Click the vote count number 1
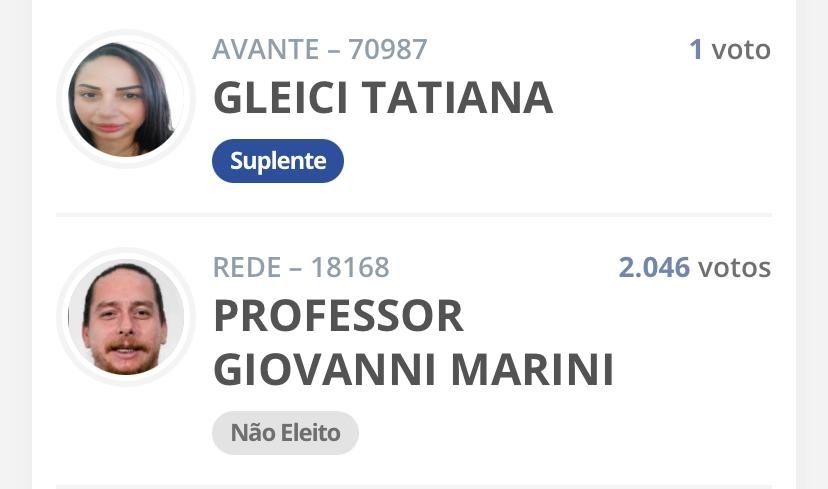The image size is (828, 489). coord(696,49)
